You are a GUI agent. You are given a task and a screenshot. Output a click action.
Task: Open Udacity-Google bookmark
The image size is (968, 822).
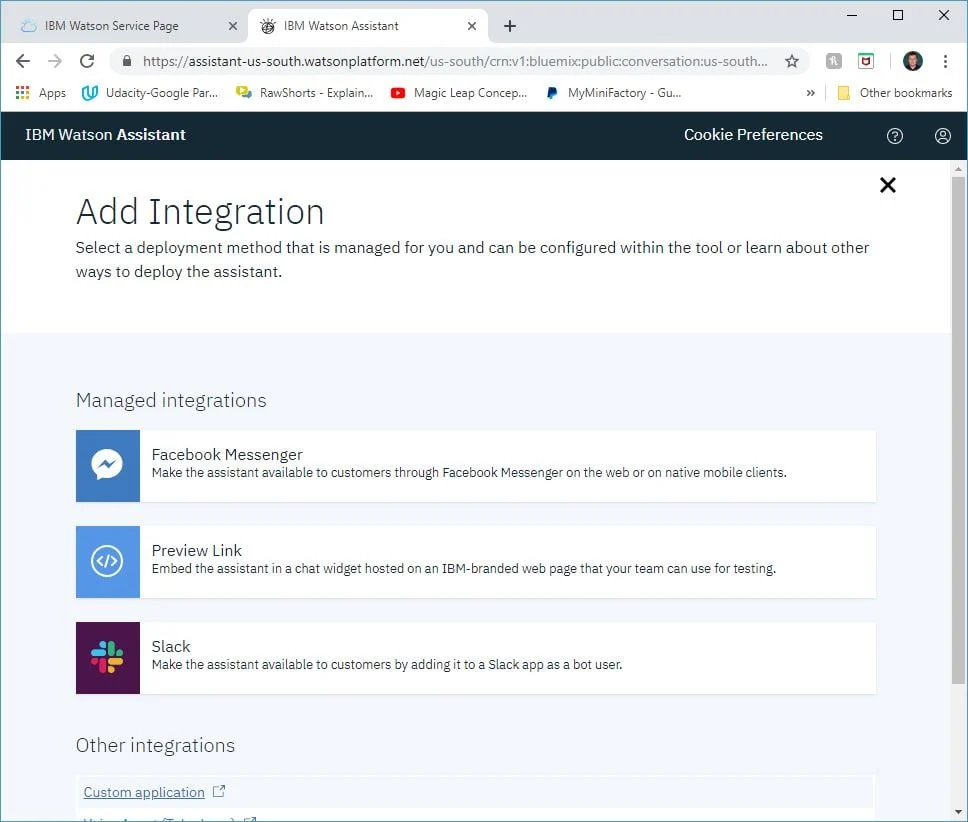(x=150, y=93)
